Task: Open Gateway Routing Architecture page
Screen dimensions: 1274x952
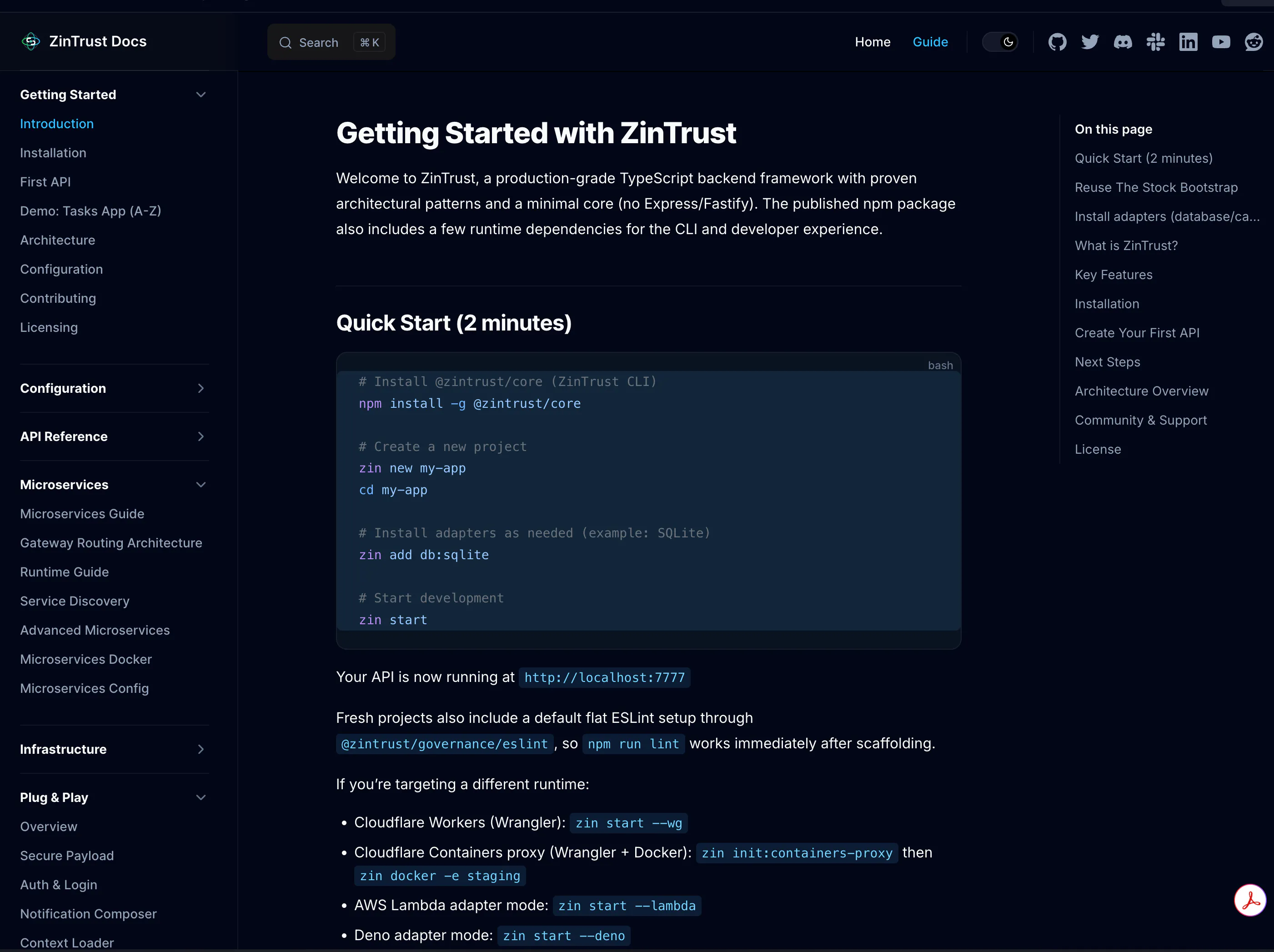Action: click(111, 543)
